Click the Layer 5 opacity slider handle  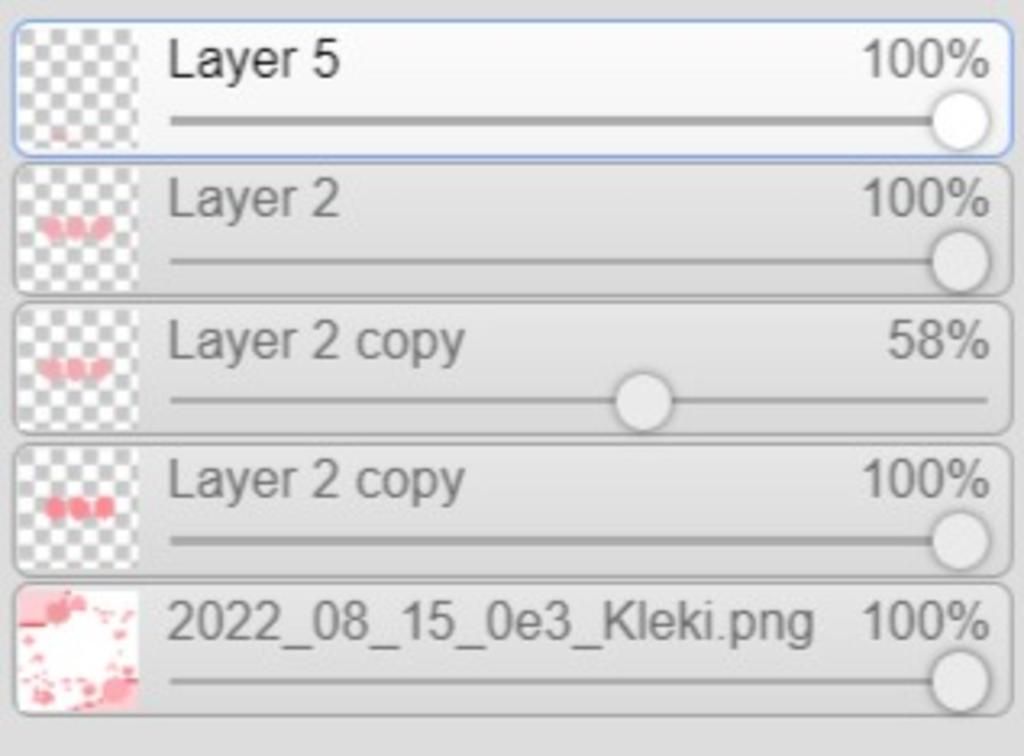tap(960, 121)
